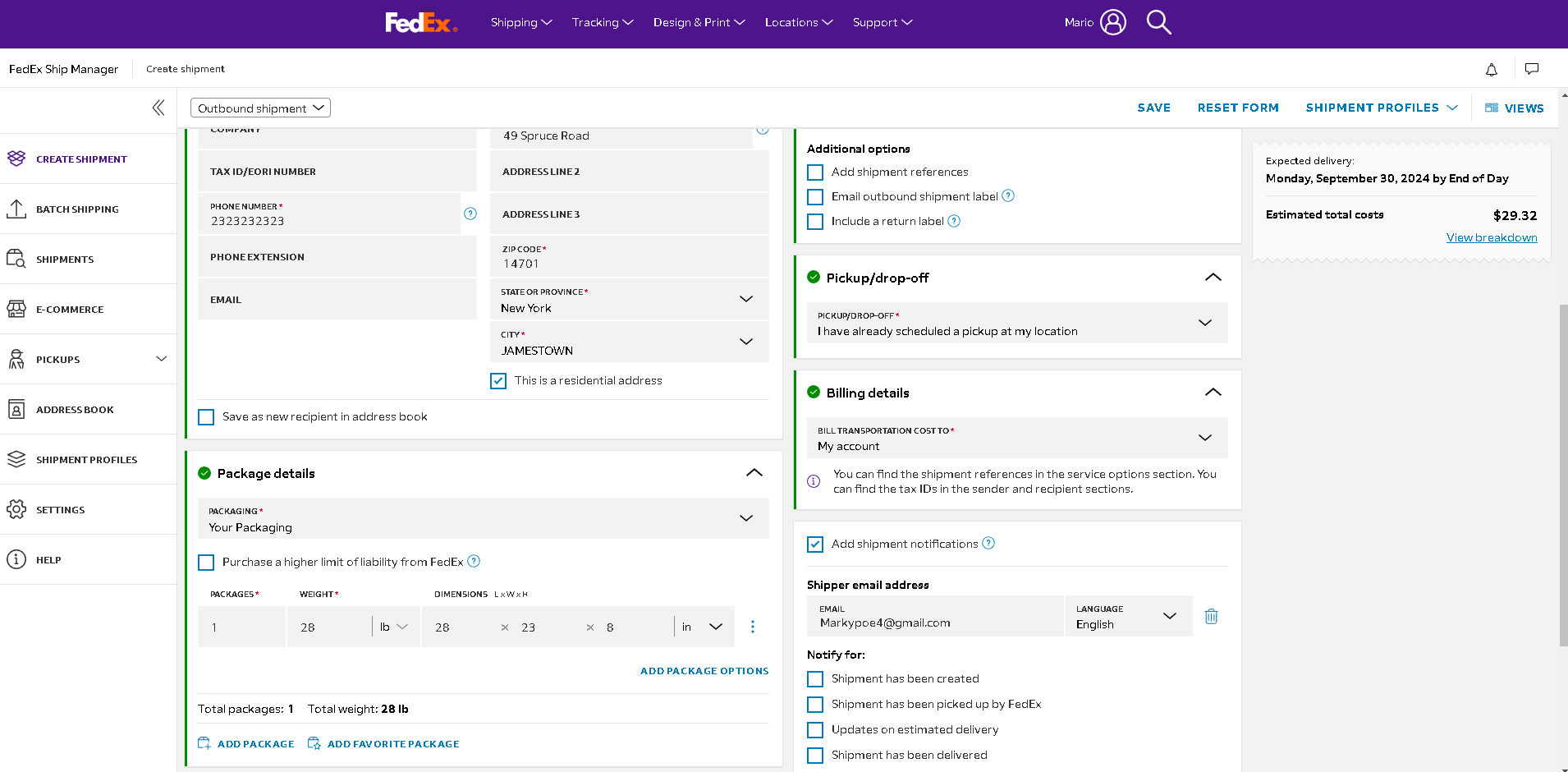Open package row three-dot options menu
Viewport: 1568px width, 772px height.
point(753,627)
